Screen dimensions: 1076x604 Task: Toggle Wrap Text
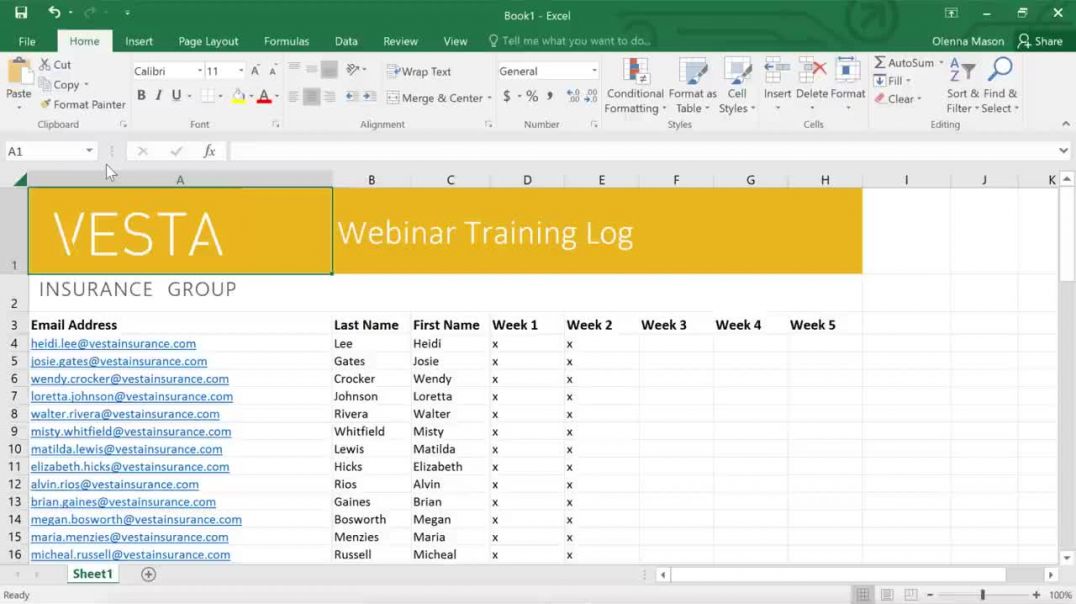pyautogui.click(x=419, y=71)
